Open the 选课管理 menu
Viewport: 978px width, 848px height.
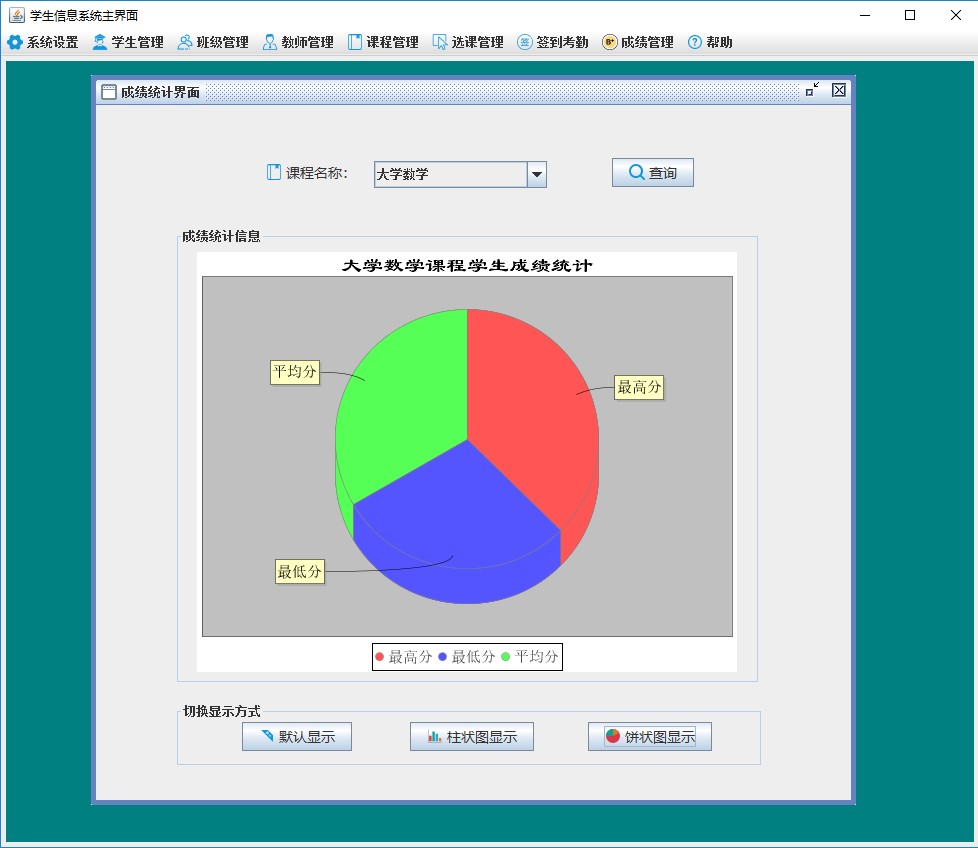(x=468, y=42)
